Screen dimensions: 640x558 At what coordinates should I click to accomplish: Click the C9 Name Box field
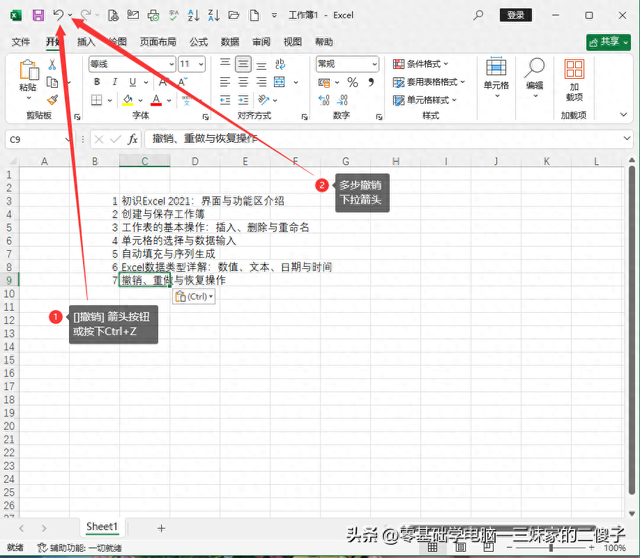[39, 140]
